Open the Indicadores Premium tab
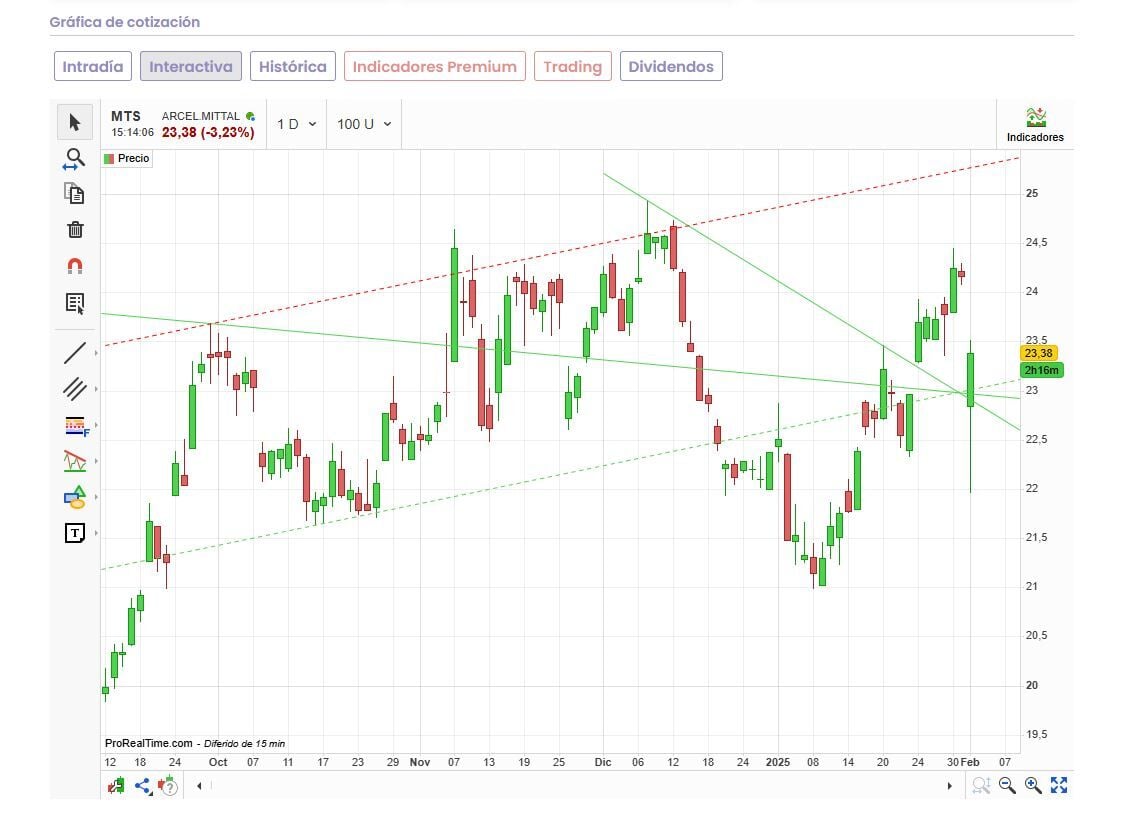 pos(434,67)
